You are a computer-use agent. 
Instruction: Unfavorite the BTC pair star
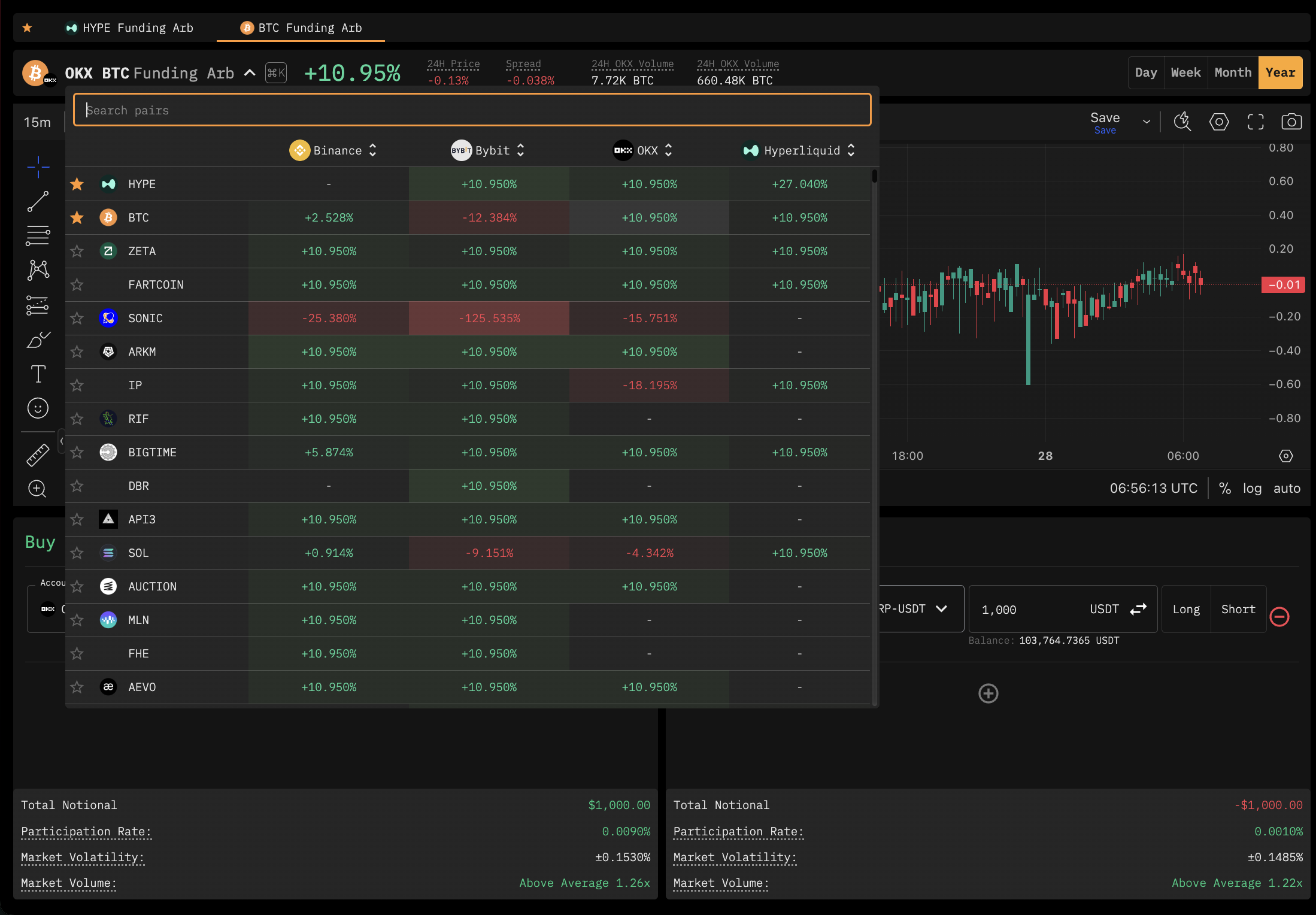point(77,218)
